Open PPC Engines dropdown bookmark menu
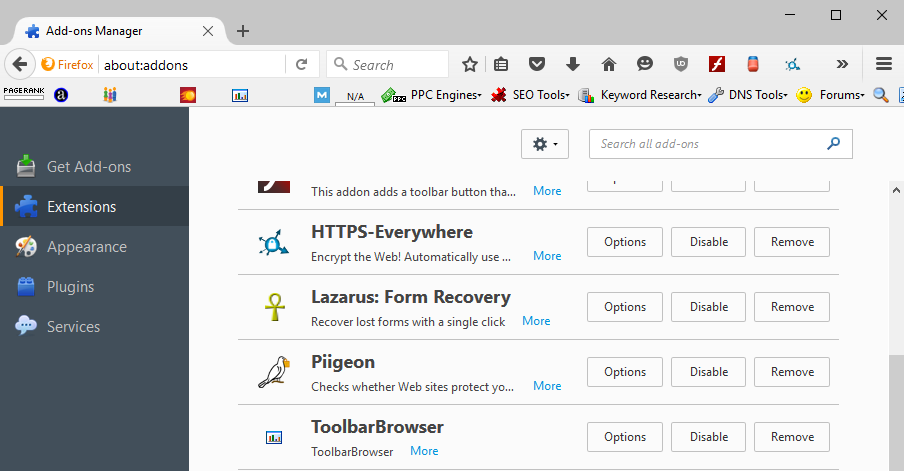Image resolution: width=904 pixels, height=471 pixels. tap(431, 95)
